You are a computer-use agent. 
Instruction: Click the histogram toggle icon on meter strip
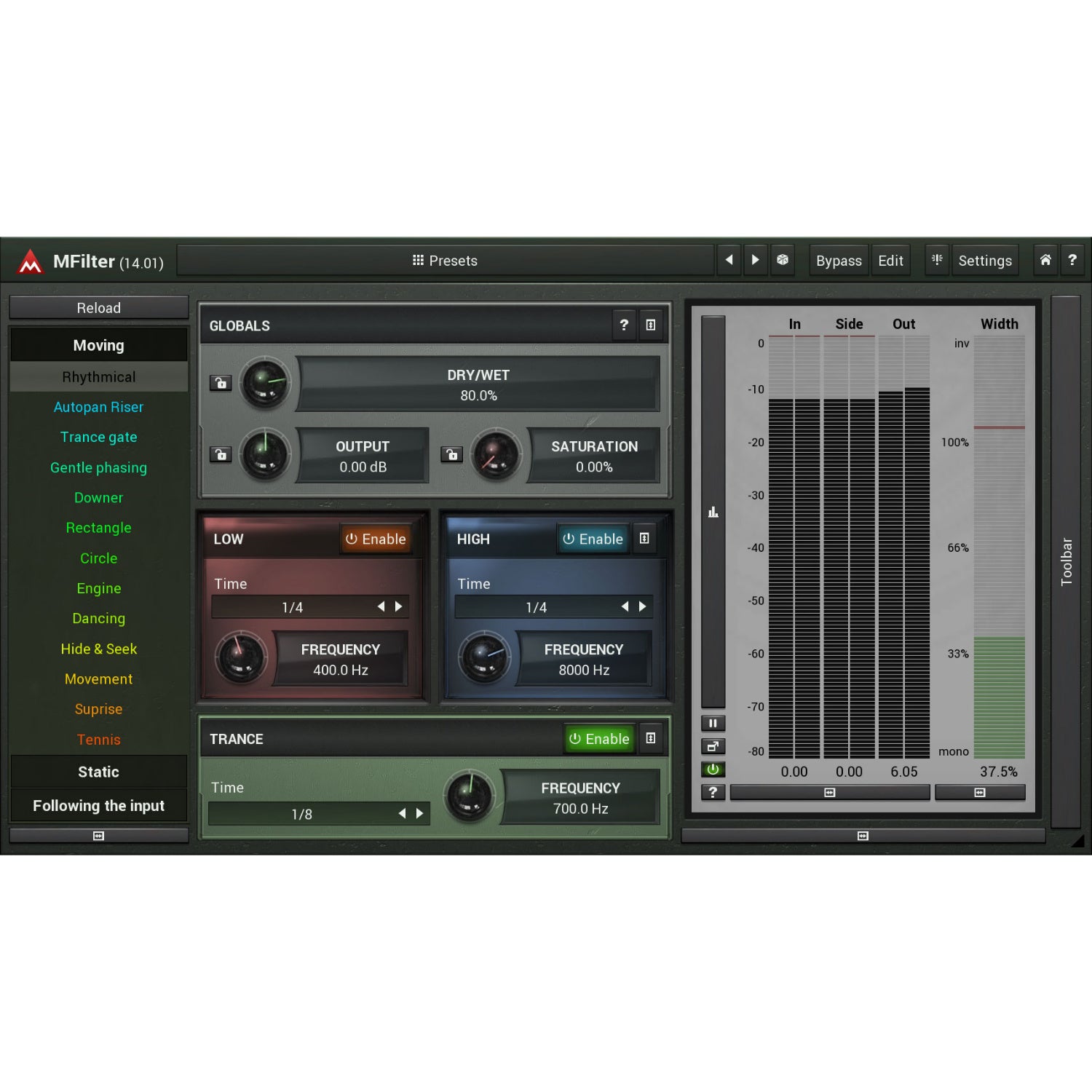pyautogui.click(x=713, y=513)
